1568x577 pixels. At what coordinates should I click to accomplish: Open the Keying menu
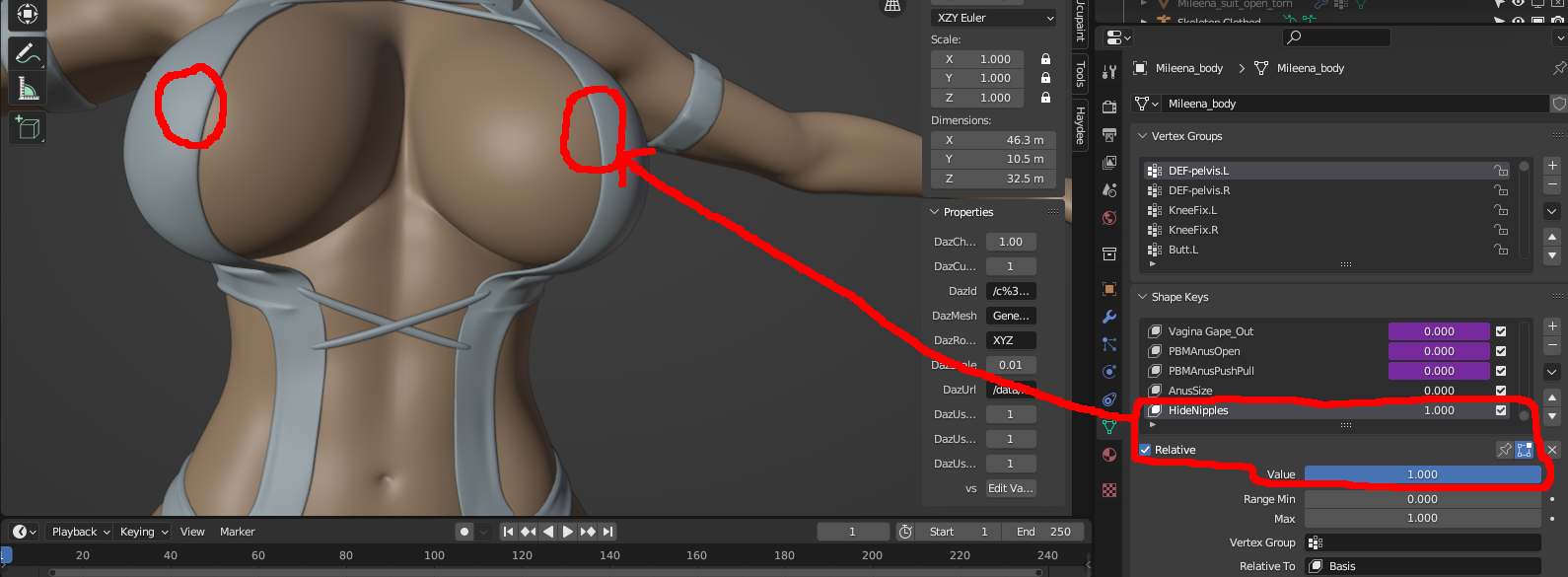point(144,532)
